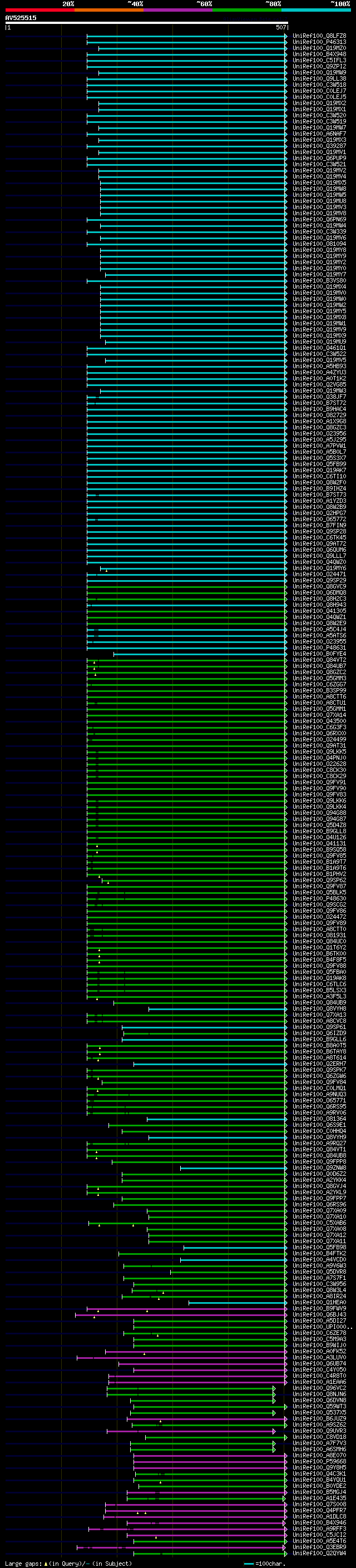Select hit label UniRef100_C3W521
Image resolution: width=356 pixels, height=1568 pixels.
(x=319, y=164)
